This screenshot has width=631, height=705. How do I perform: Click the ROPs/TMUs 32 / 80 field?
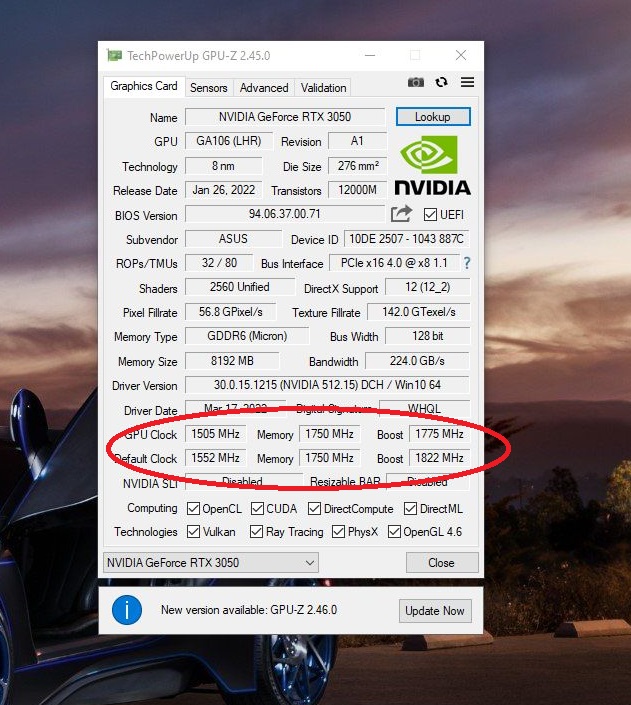[219, 263]
